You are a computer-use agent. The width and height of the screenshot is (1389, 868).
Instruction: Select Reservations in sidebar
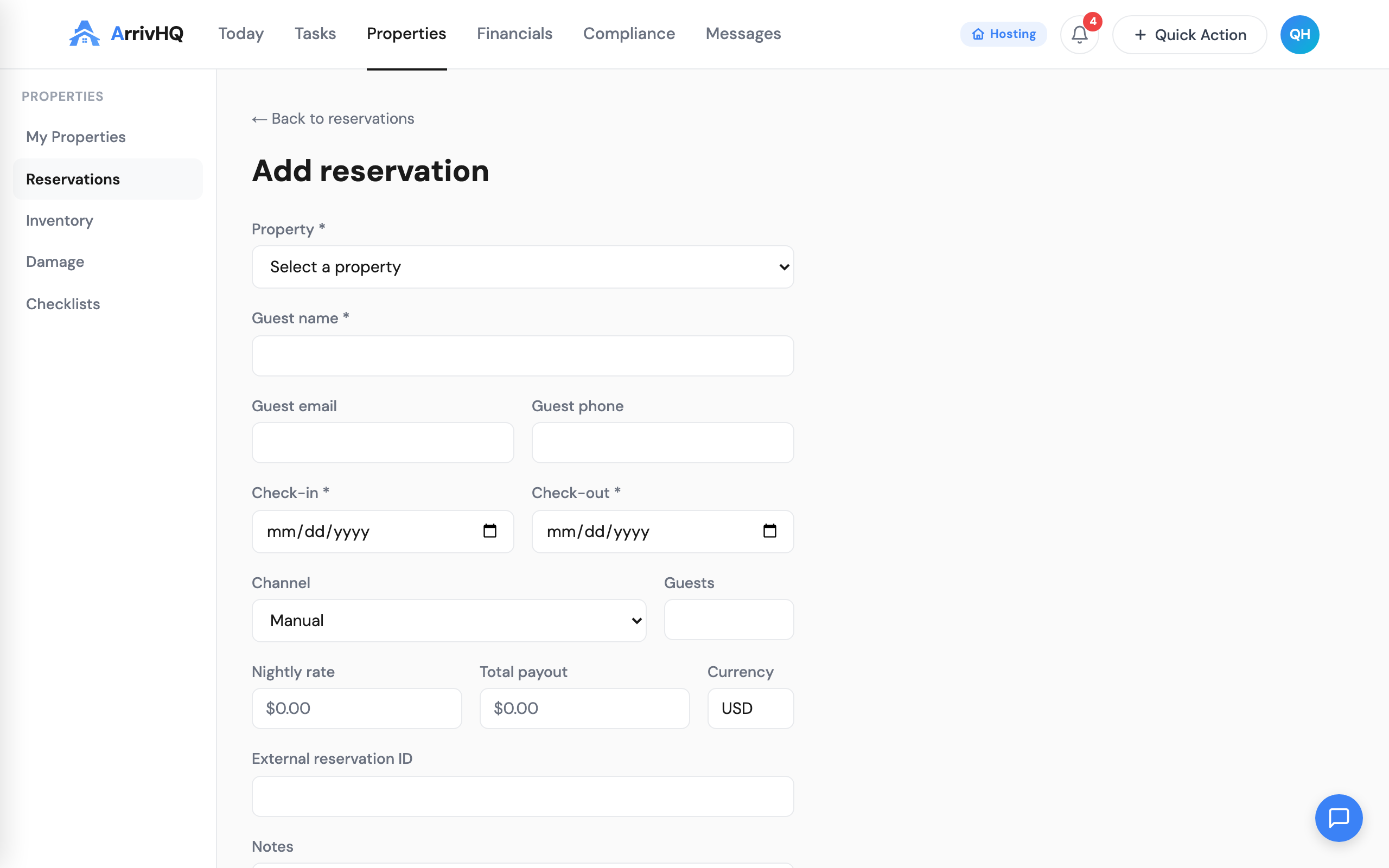coord(108,179)
